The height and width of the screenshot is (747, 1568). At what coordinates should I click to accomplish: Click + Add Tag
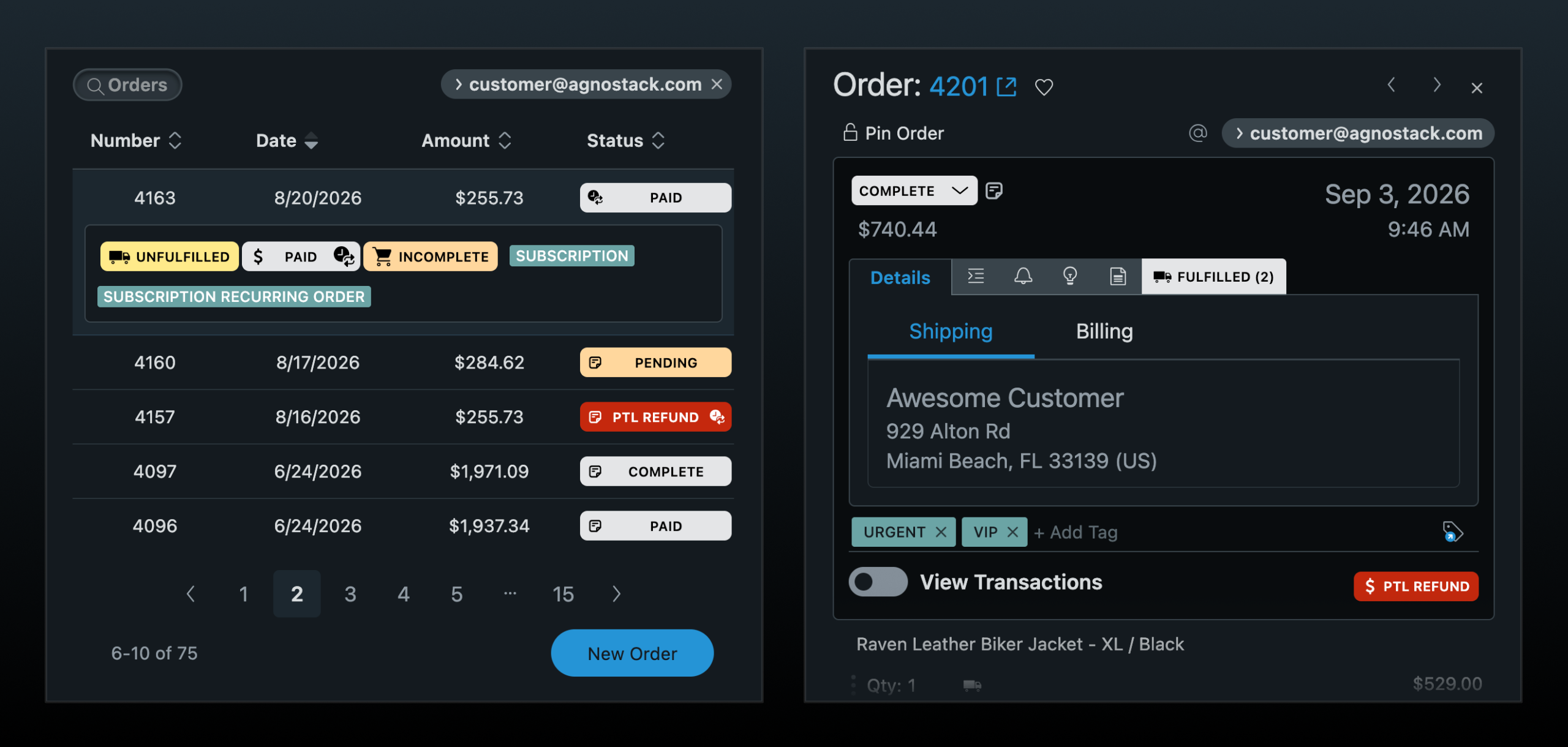click(1076, 532)
